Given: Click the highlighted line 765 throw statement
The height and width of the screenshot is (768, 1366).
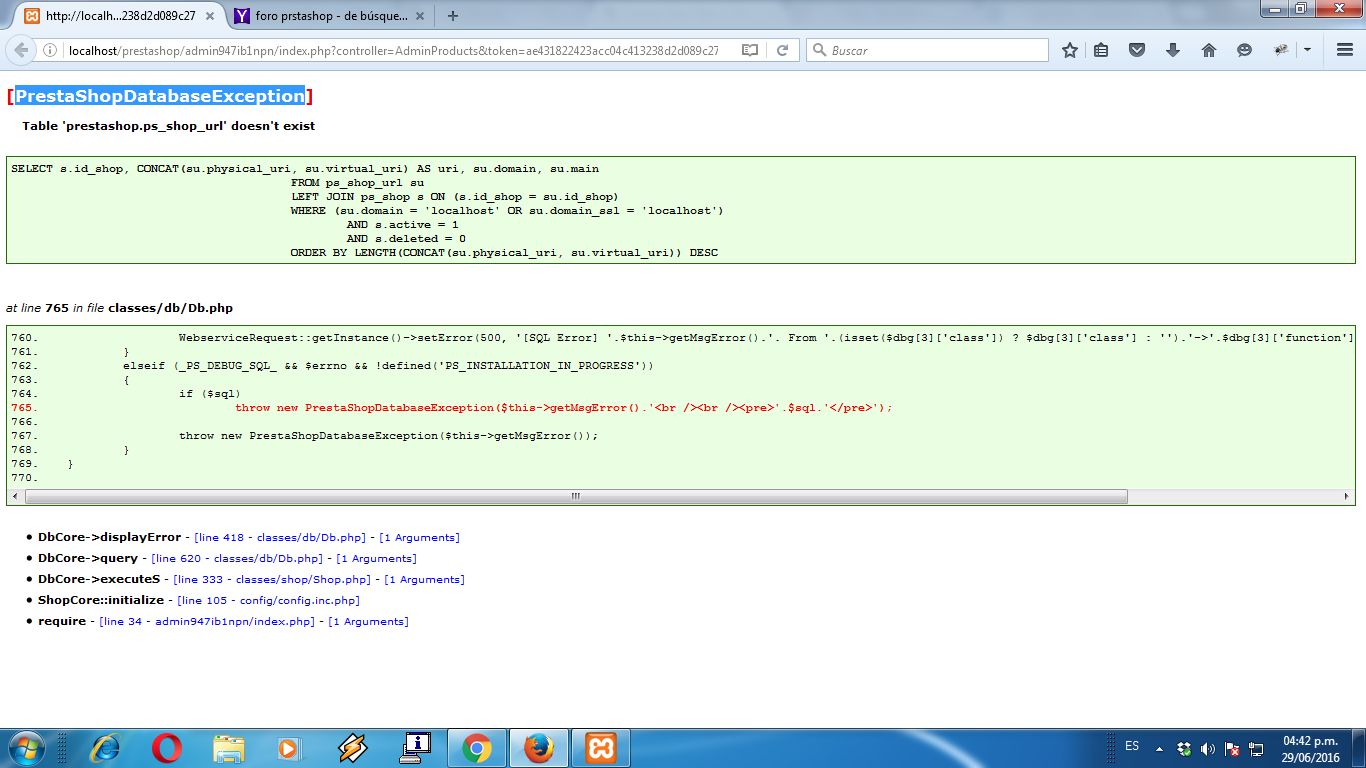Looking at the screenshot, I should (563, 408).
